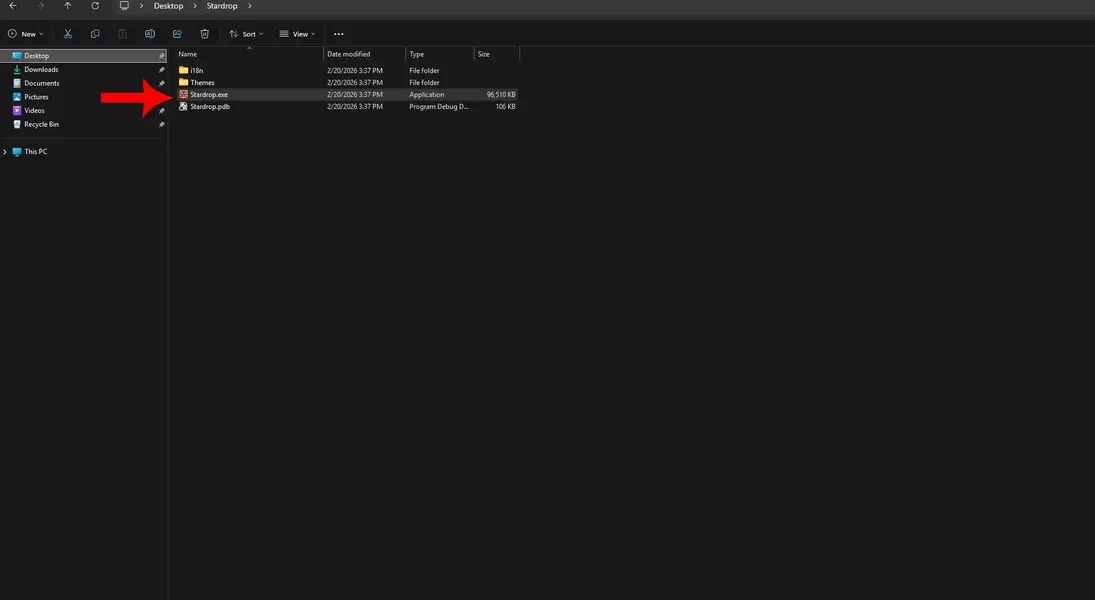Go back with the left arrow

pos(13,6)
